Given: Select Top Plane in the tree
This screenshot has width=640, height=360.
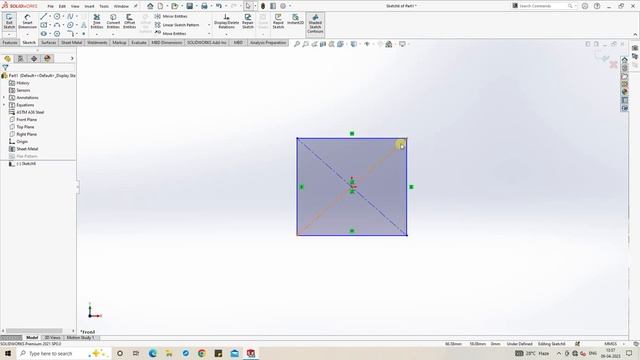Looking at the screenshot, I should point(22,127).
